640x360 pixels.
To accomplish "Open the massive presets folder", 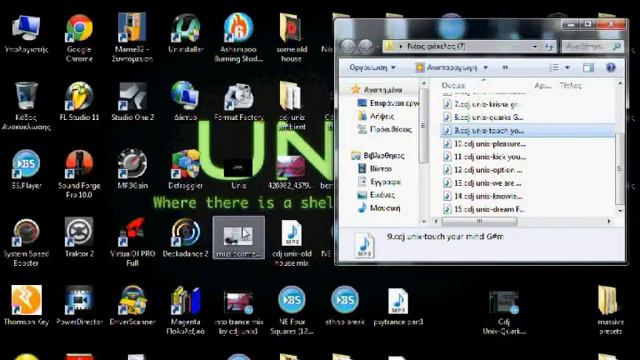I will point(610,311).
